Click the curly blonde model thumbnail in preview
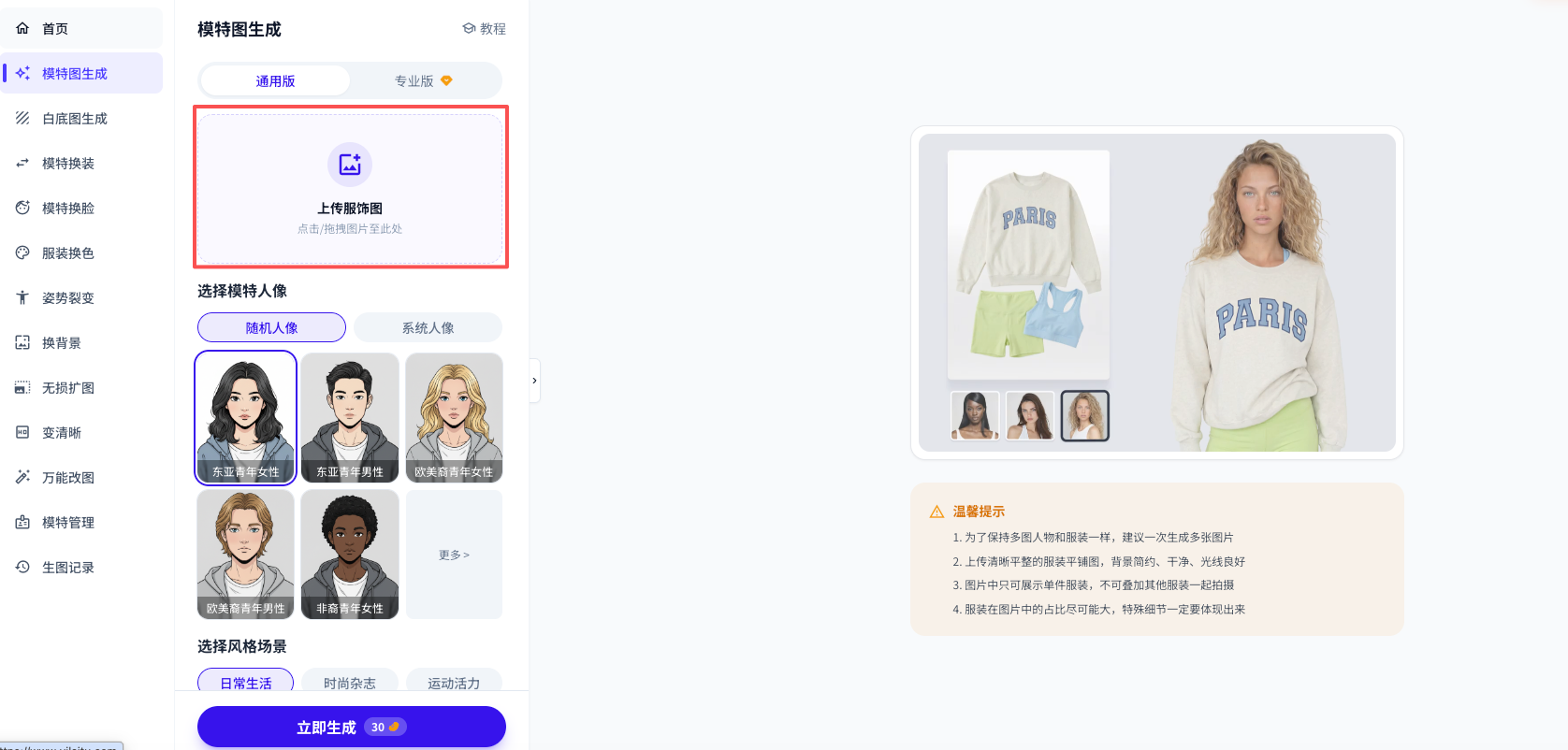This screenshot has height=750, width=1568. point(1085,415)
